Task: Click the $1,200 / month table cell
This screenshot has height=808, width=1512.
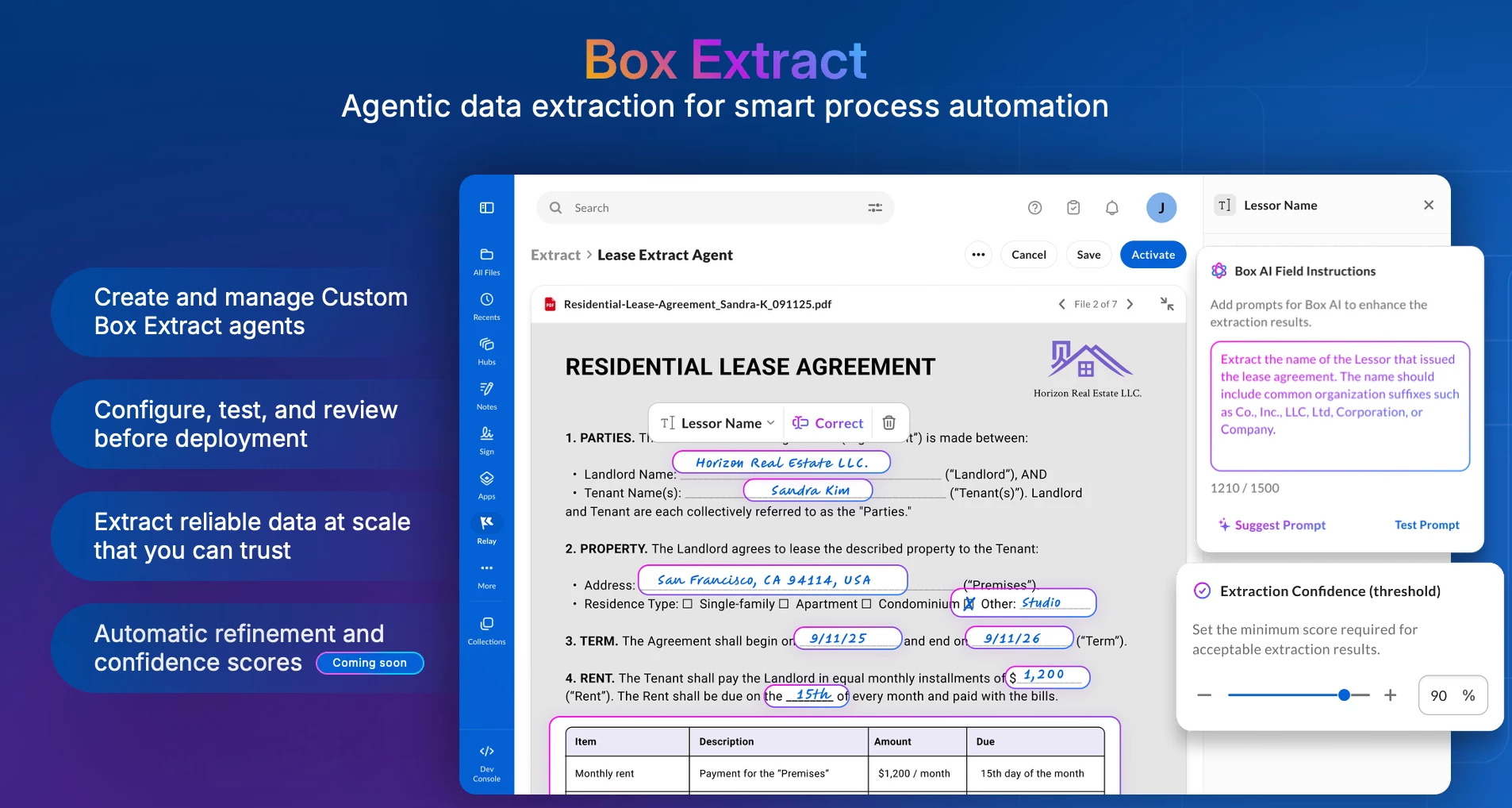Action: pyautogui.click(x=917, y=773)
